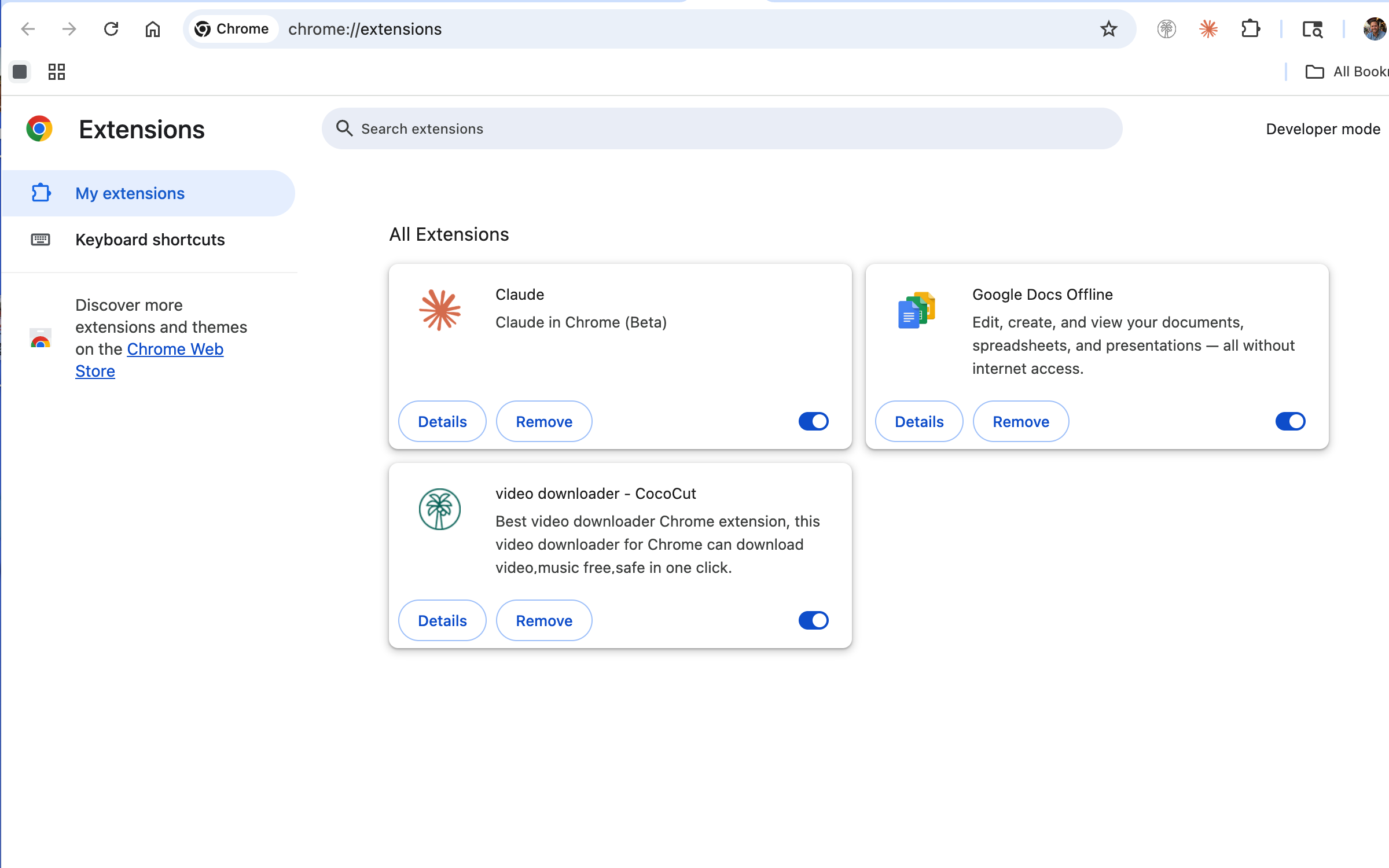Click the Google Docs Offline icon
This screenshot has width=1389, height=868.
917,310
